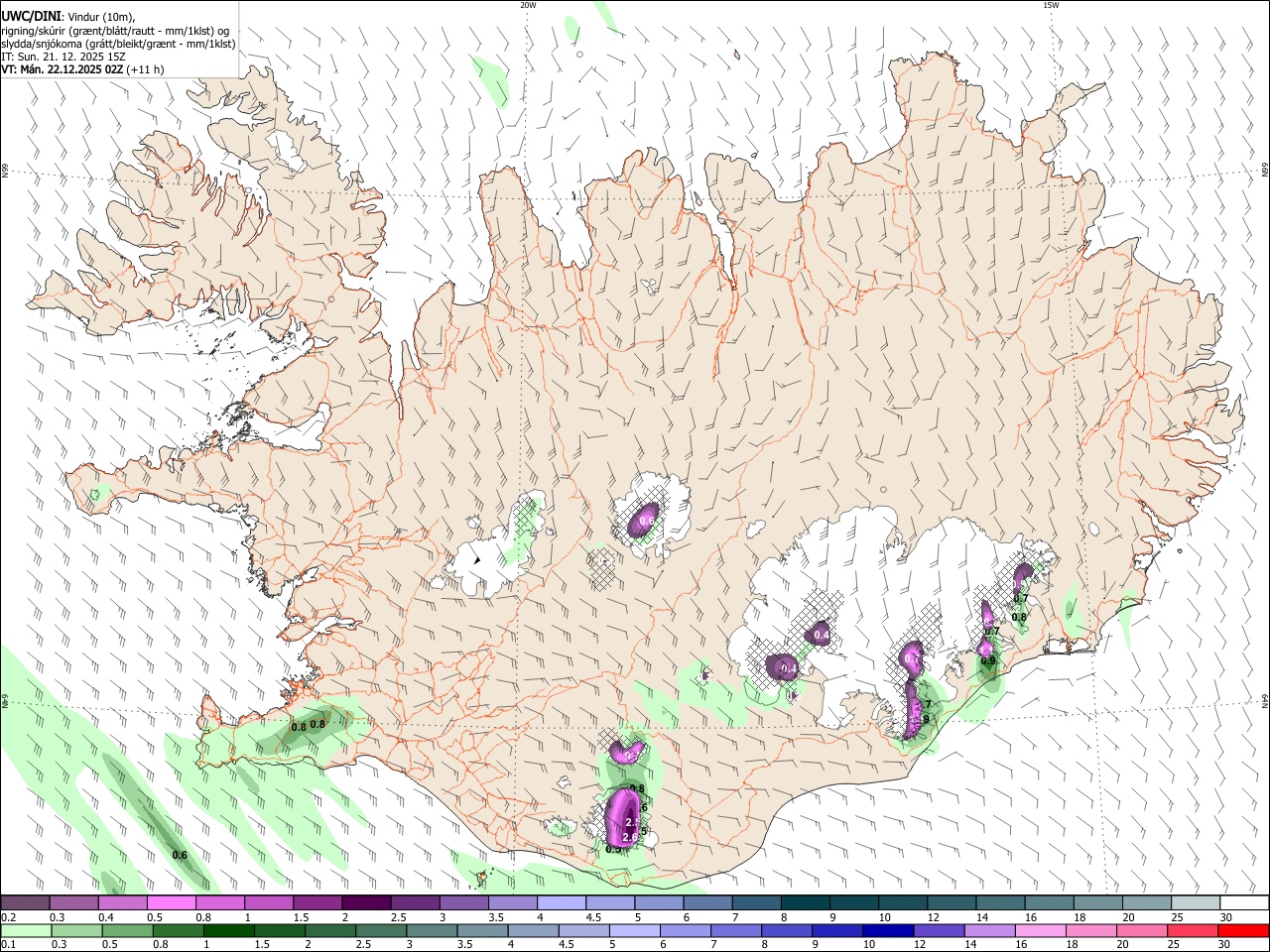The width and height of the screenshot is (1270, 952).
Task: Select lower-bar green swatch between 0.5 and 0.8
Action: [x=127, y=931]
